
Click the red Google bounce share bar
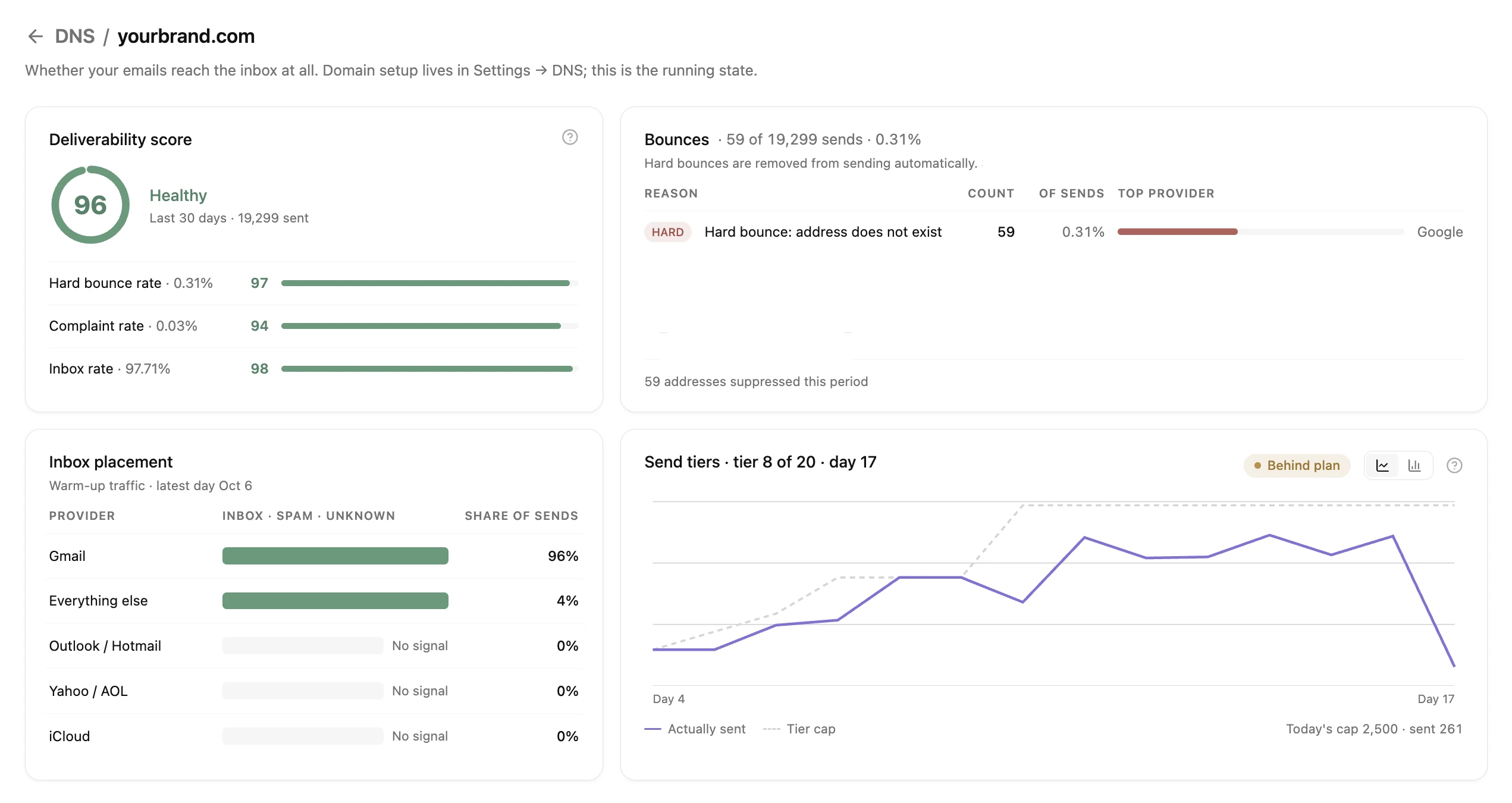point(1177,232)
